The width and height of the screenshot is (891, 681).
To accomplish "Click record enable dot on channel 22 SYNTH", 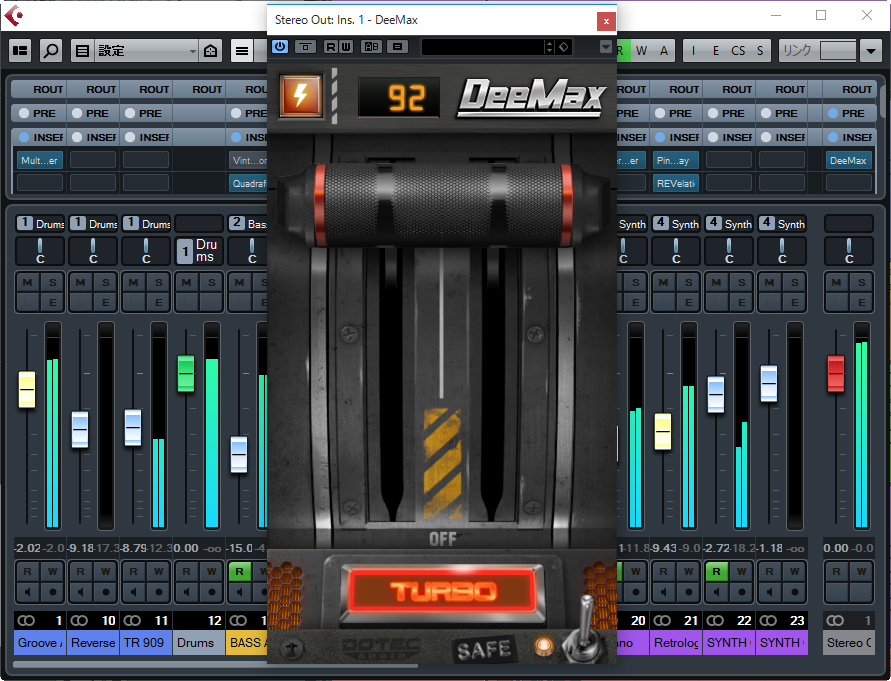I will (x=742, y=592).
